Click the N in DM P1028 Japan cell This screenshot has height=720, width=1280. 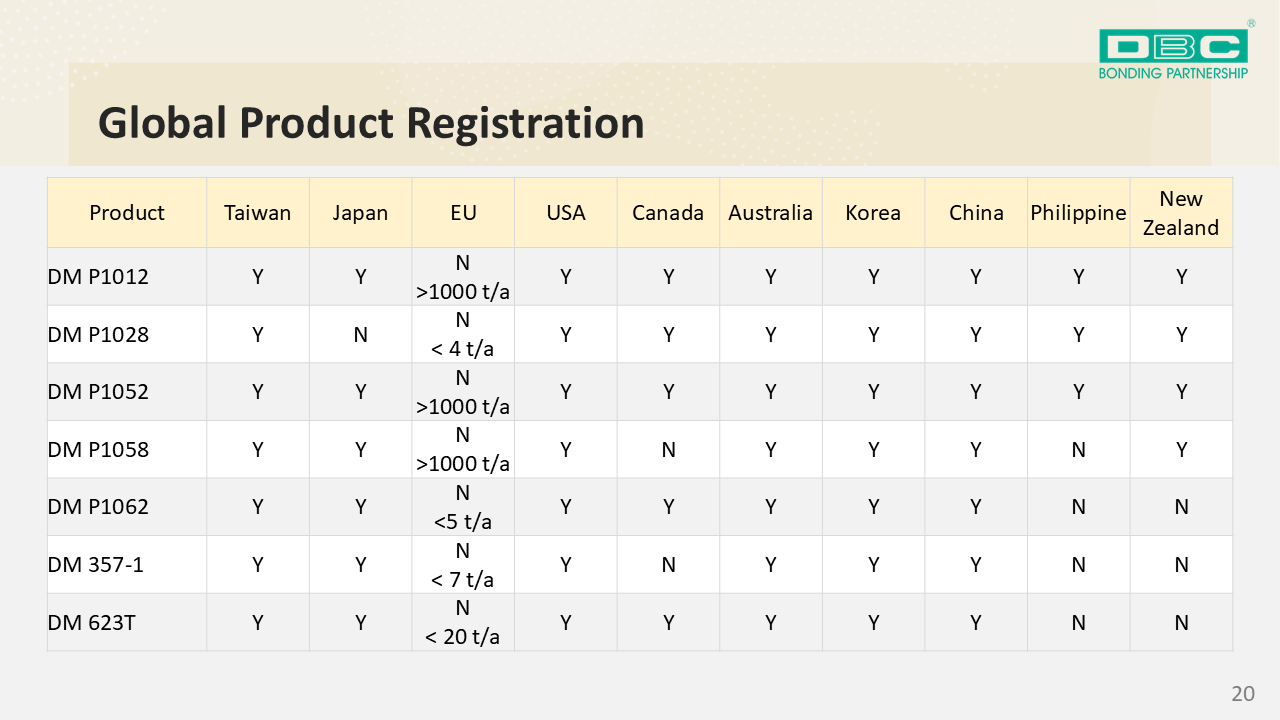point(361,335)
